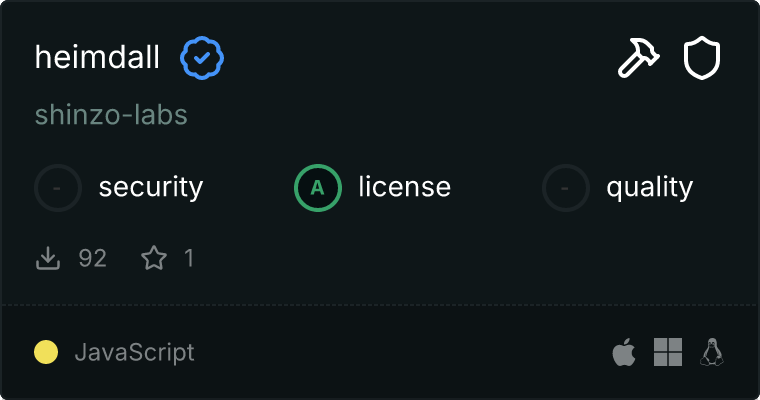This screenshot has height=400, width=760.
Task: Click the blue verified badge icon
Action: pos(202,58)
